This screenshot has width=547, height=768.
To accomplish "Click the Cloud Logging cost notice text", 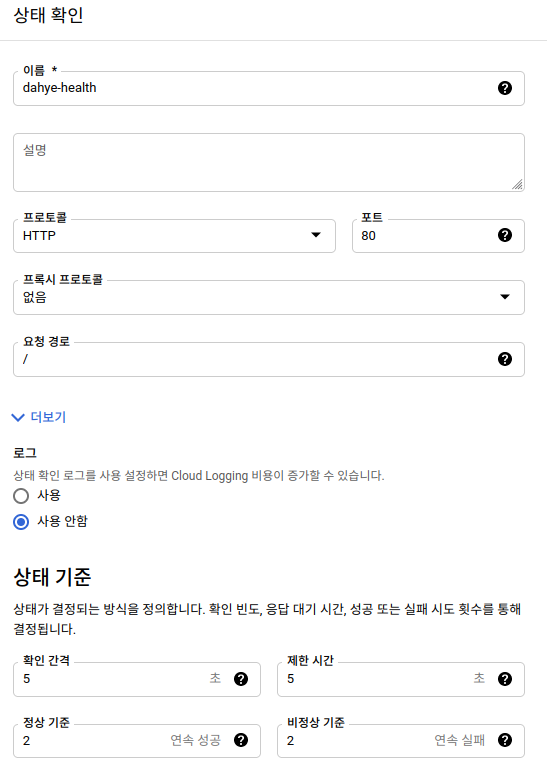I will pos(199,476).
